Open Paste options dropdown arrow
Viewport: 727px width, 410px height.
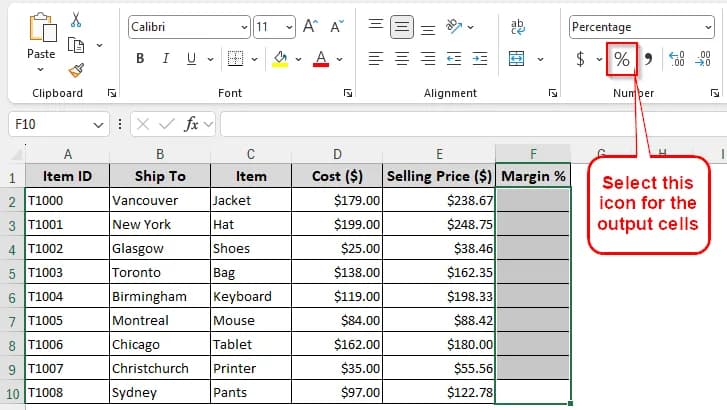click(41, 70)
